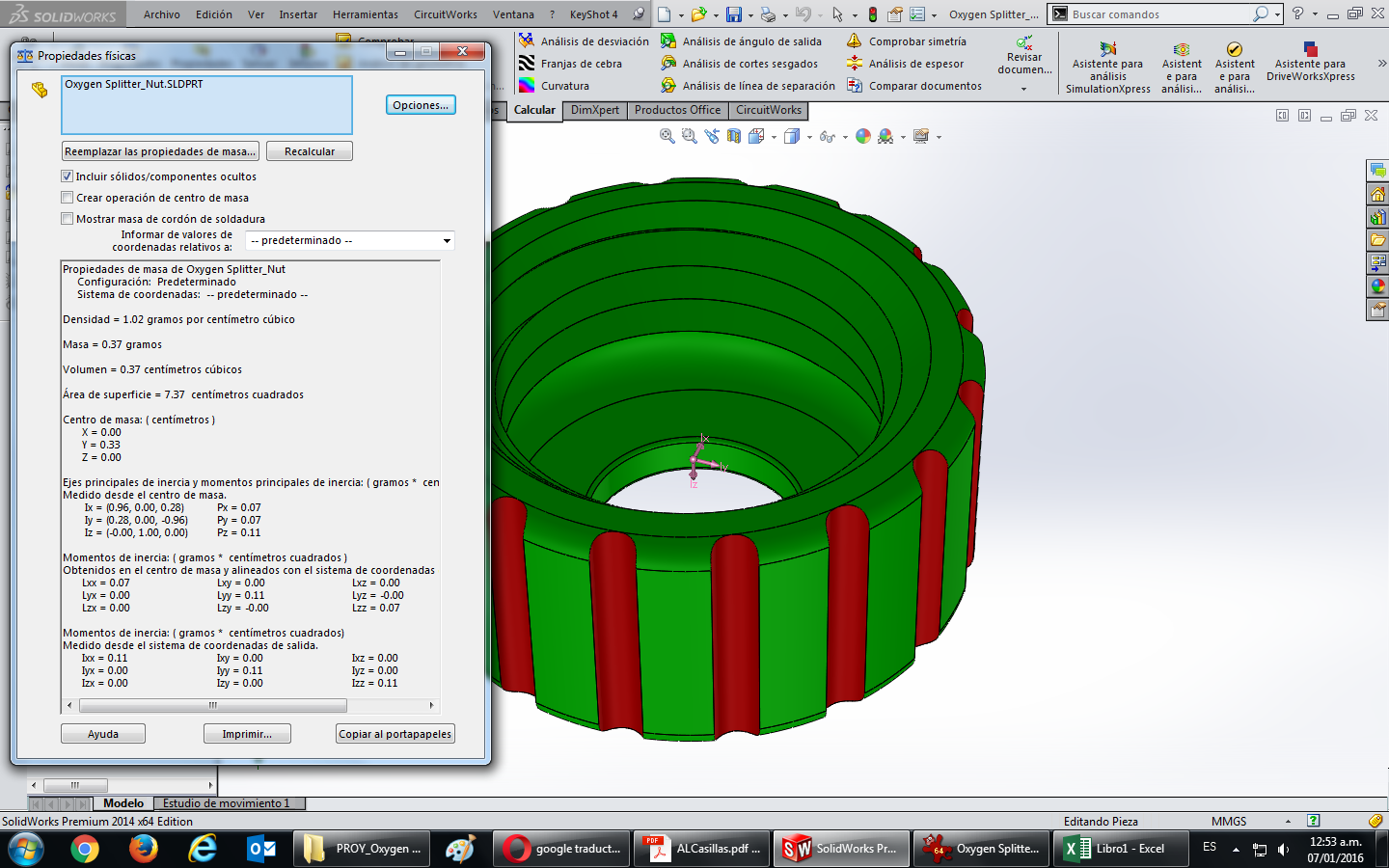
Task: Click the Section view icon
Action: (x=734, y=136)
